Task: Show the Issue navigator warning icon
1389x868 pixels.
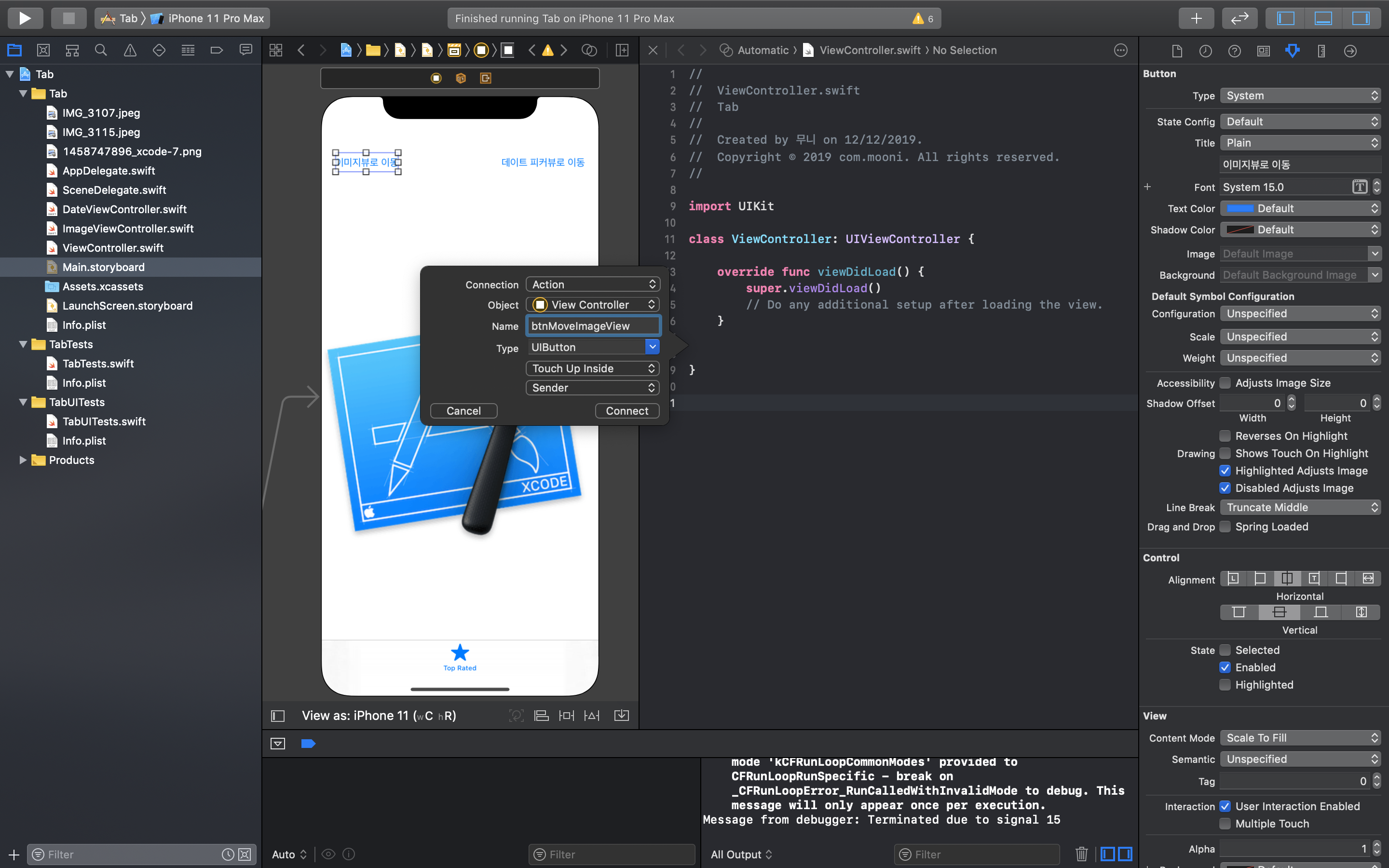Action: tap(130, 51)
